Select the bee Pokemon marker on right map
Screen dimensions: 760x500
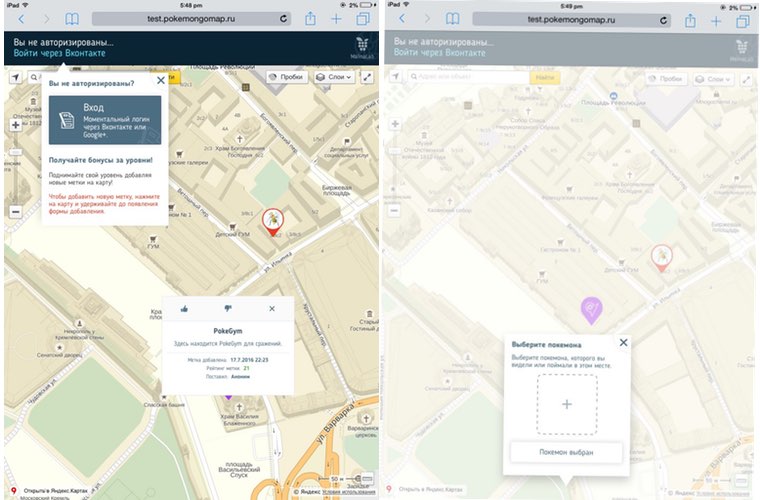(x=662, y=257)
